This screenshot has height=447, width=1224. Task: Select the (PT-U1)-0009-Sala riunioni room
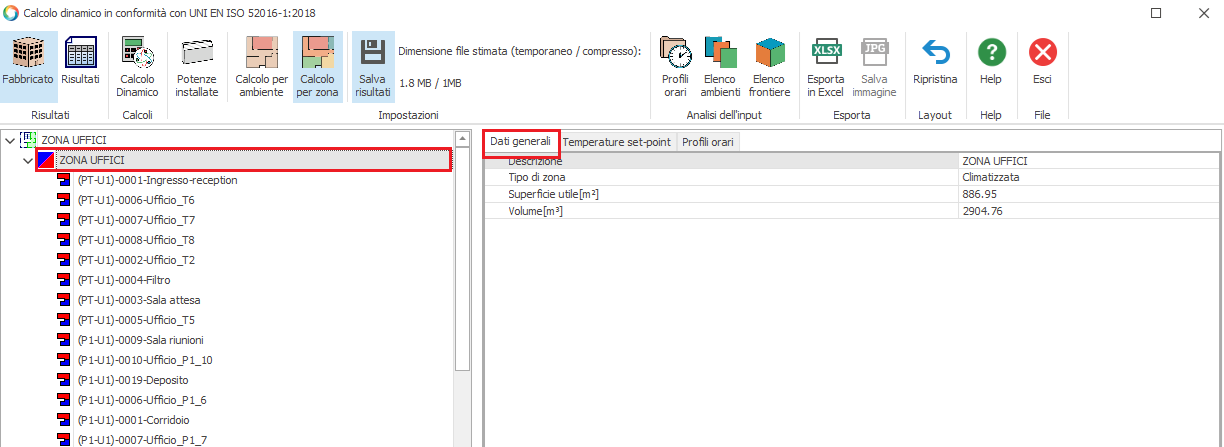tap(140, 340)
